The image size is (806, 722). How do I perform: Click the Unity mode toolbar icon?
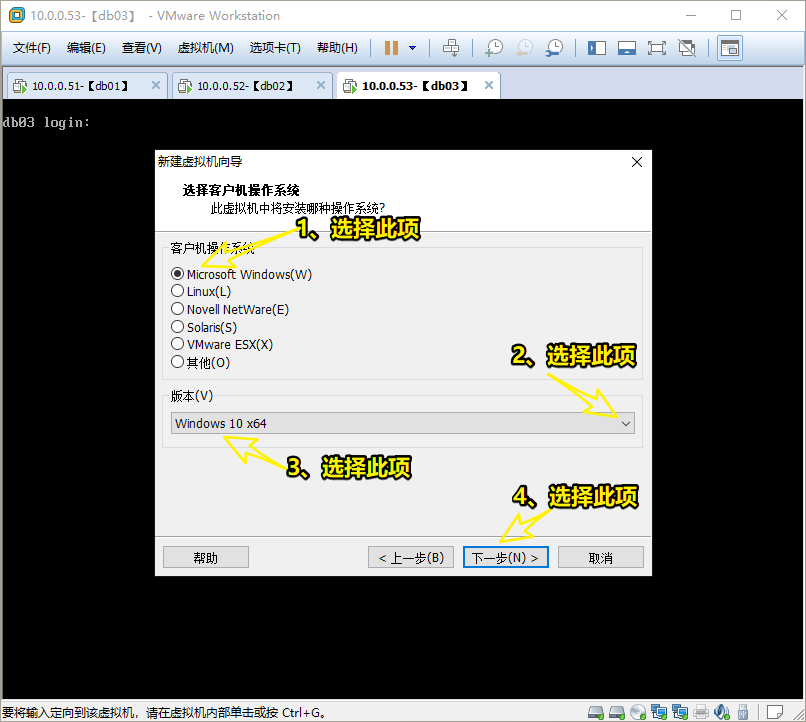pyautogui.click(x=687, y=48)
